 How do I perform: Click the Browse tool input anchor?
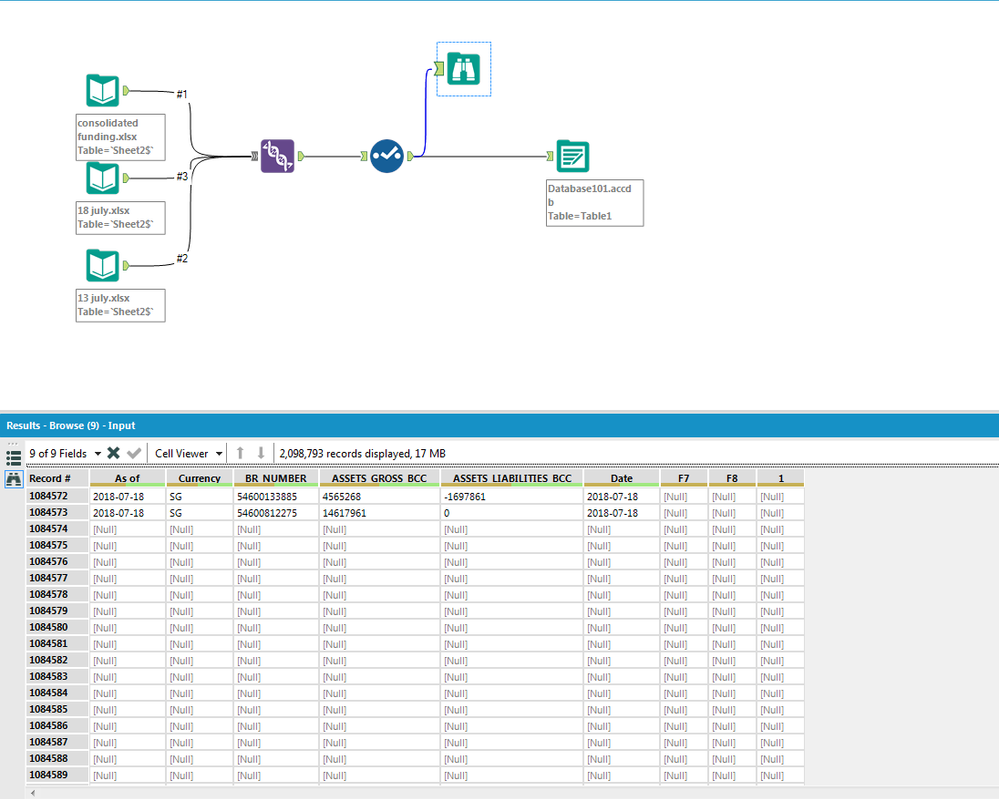click(440, 69)
